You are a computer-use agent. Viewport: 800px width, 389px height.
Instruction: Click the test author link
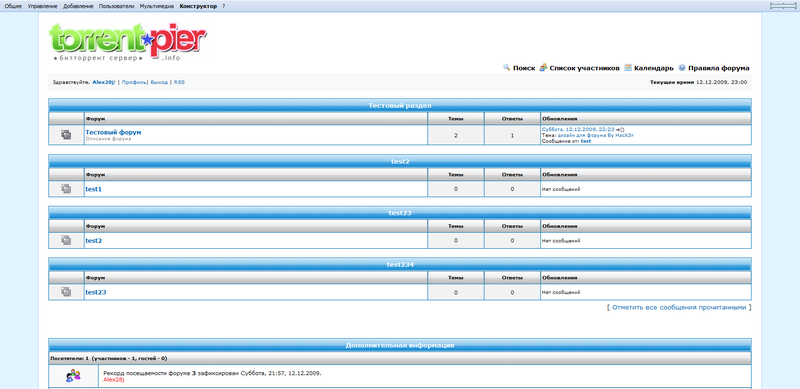tap(586, 141)
